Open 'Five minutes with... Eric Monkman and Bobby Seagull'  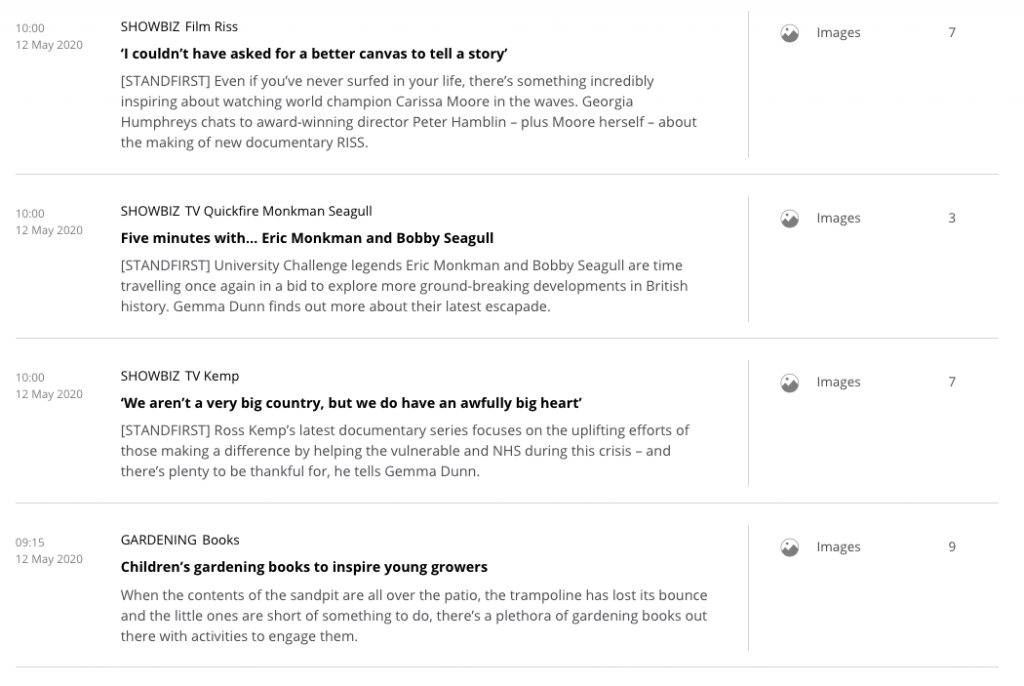307,238
